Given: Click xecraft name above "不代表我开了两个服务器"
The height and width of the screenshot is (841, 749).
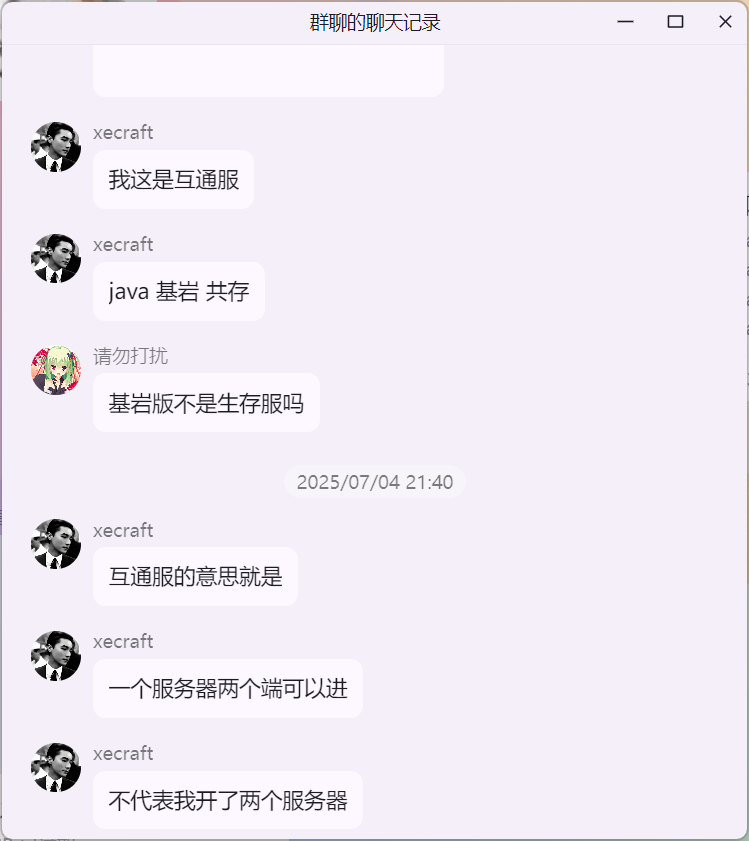Looking at the screenshot, I should click(123, 754).
